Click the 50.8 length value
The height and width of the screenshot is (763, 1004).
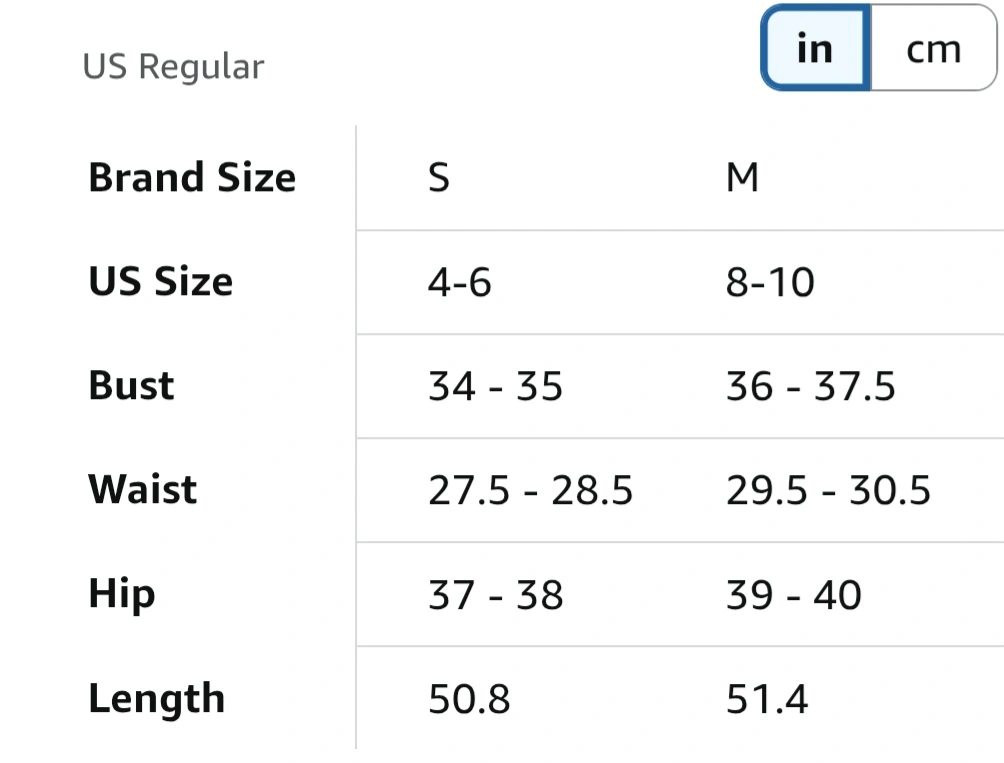click(x=469, y=699)
